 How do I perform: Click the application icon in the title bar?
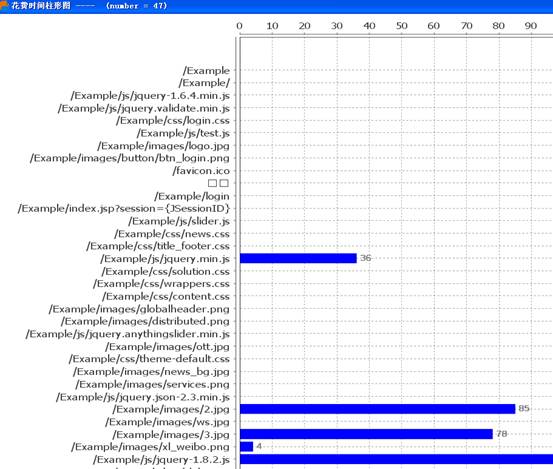pos(4,5)
